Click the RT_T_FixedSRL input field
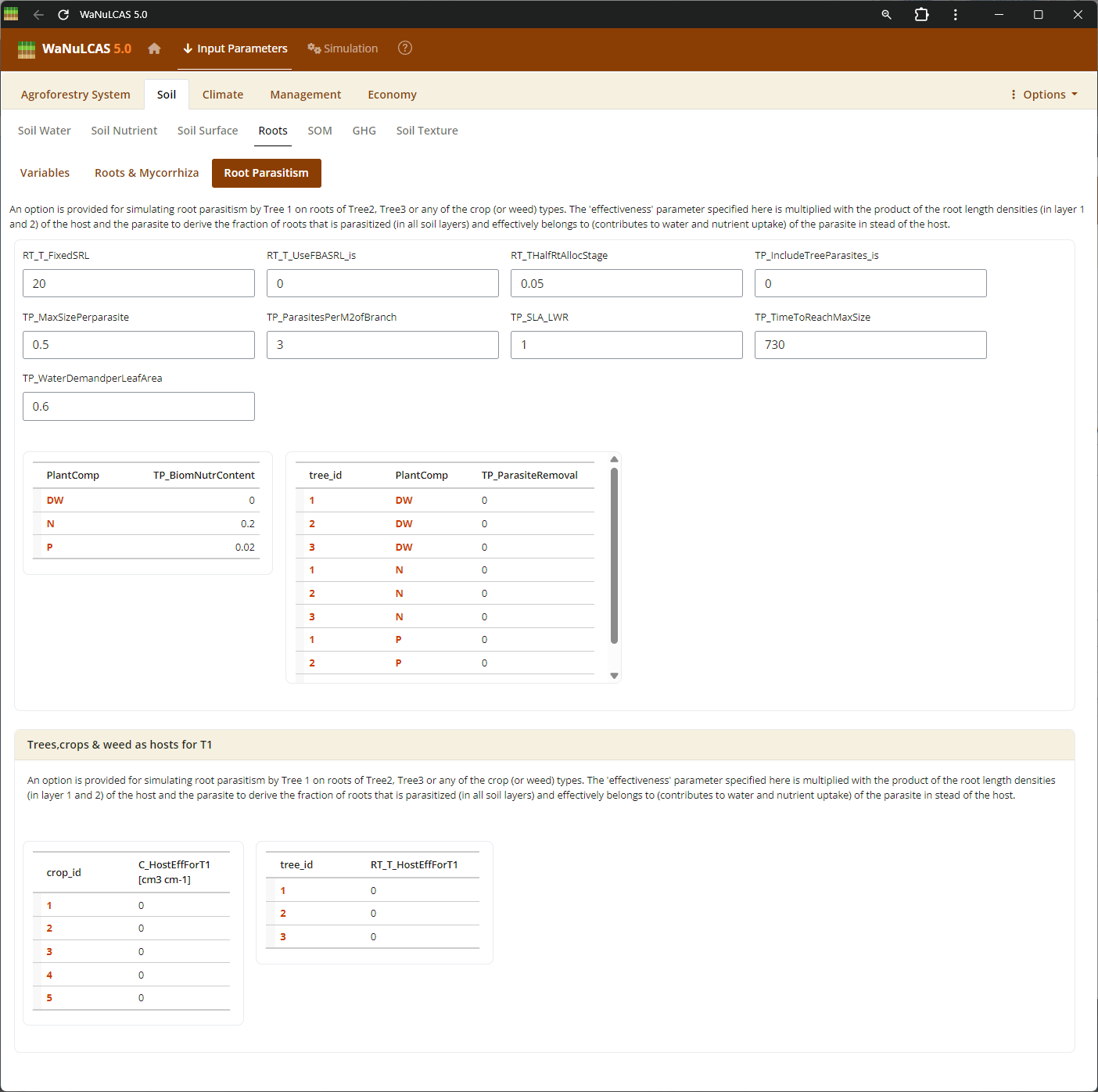Screen dimensions: 1098x1092 pyautogui.click(x=138, y=283)
